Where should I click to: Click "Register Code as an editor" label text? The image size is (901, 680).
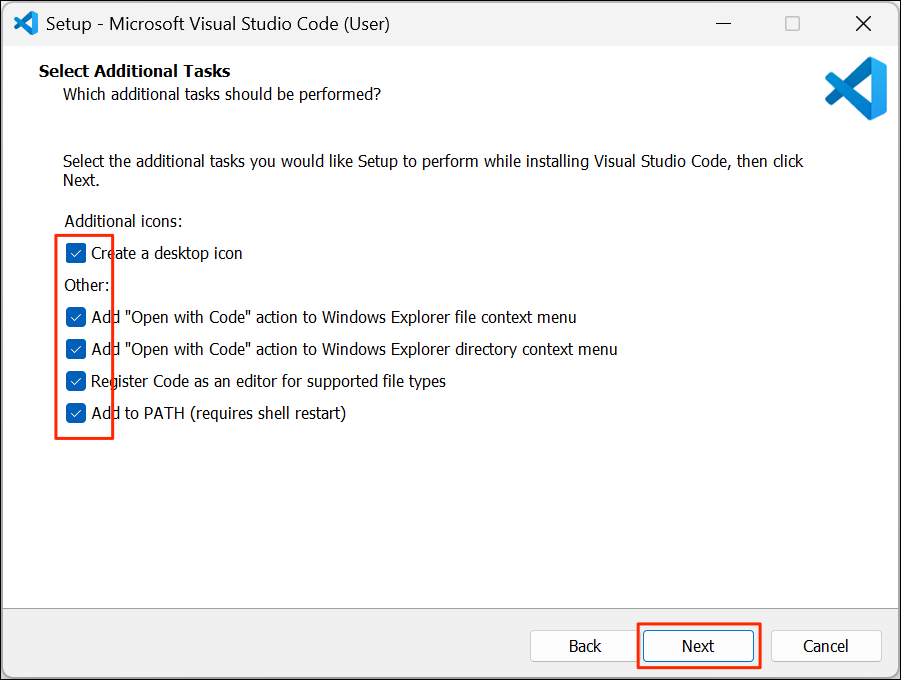pyautogui.click(x=268, y=381)
